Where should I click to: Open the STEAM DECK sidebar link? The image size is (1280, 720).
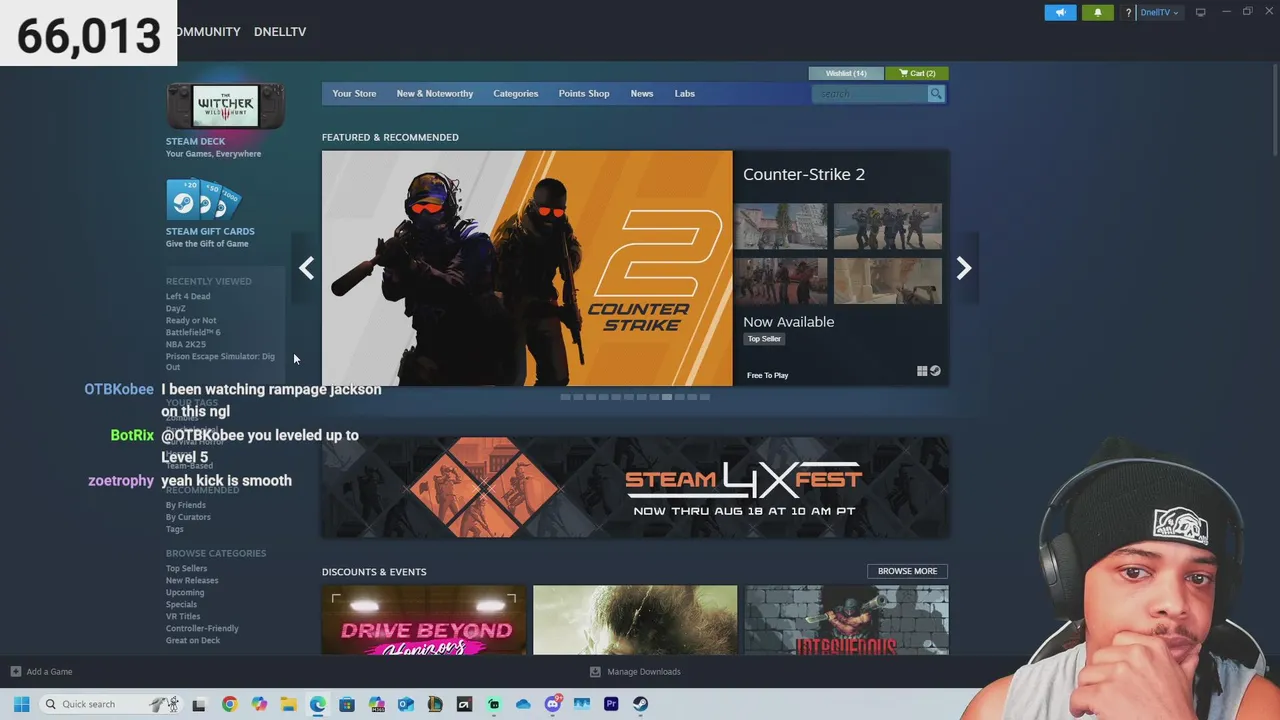(195, 141)
